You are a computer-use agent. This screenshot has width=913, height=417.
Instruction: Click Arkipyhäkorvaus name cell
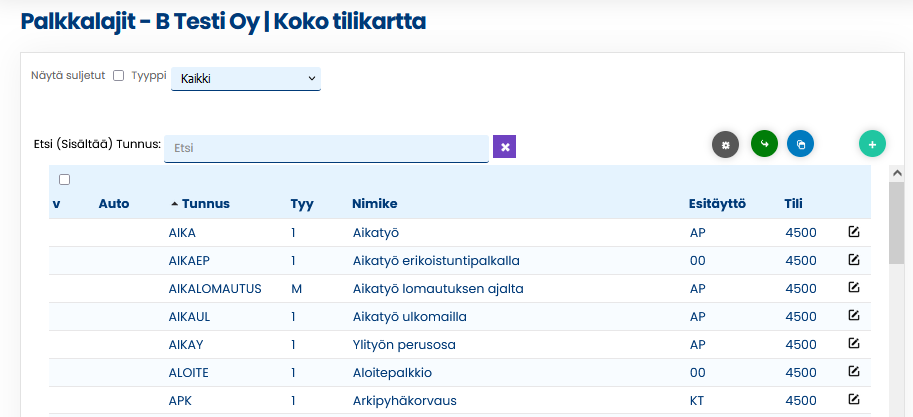pyautogui.click(x=405, y=401)
